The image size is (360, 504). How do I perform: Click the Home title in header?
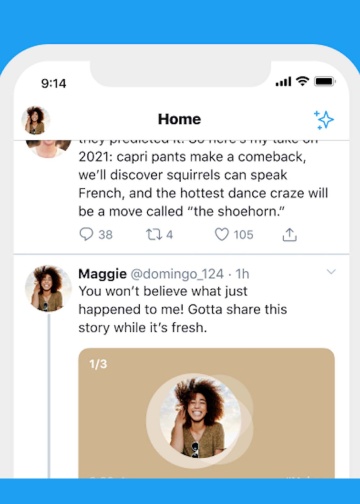coord(179,119)
